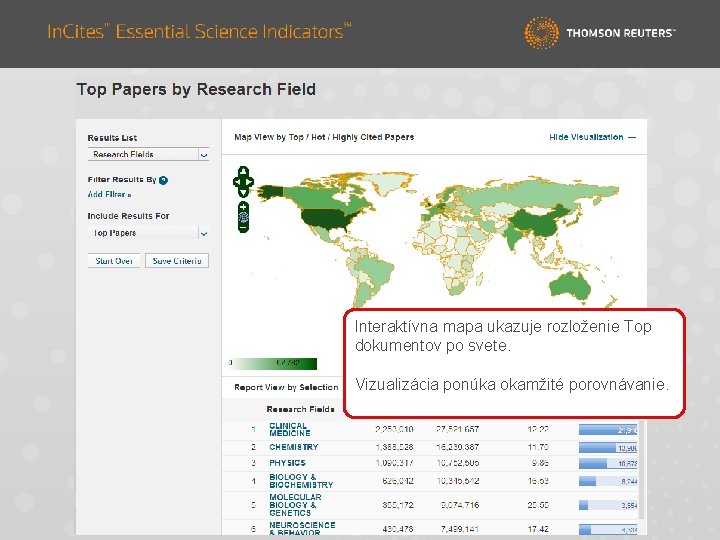Pan the map up with the arrow control
The width and height of the screenshot is (720, 540).
pyautogui.click(x=243, y=172)
